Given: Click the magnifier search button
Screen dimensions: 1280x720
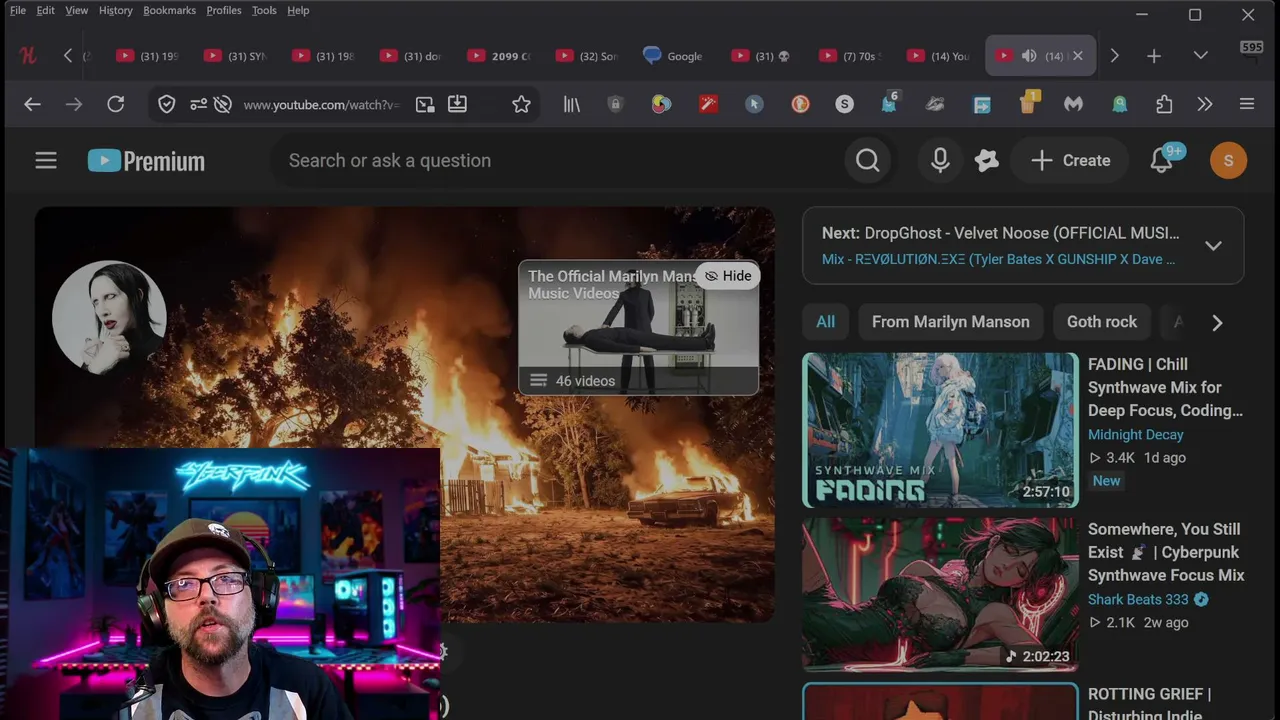Looking at the screenshot, I should [x=868, y=160].
